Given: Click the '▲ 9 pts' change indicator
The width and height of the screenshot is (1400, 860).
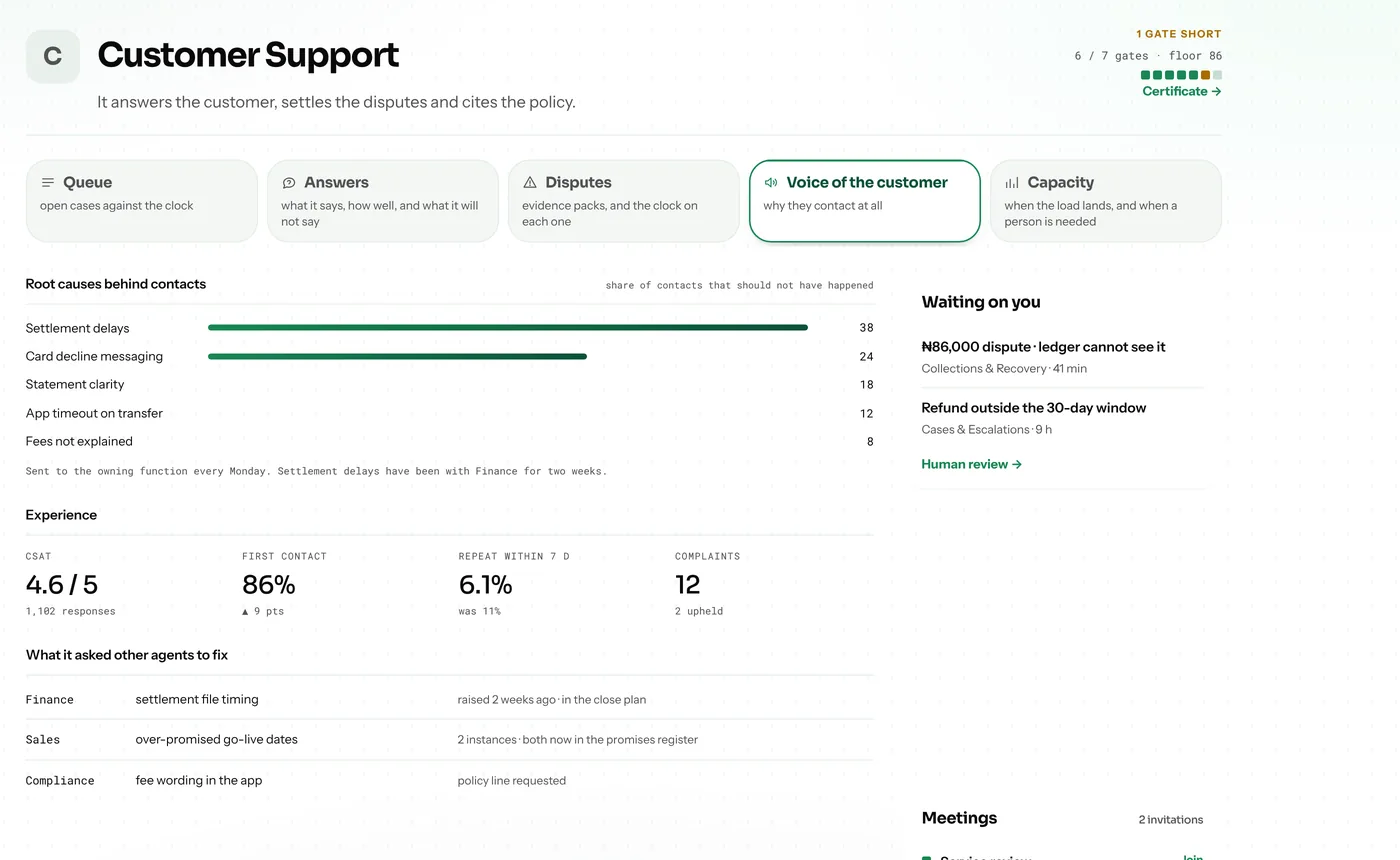Looking at the screenshot, I should point(263,611).
